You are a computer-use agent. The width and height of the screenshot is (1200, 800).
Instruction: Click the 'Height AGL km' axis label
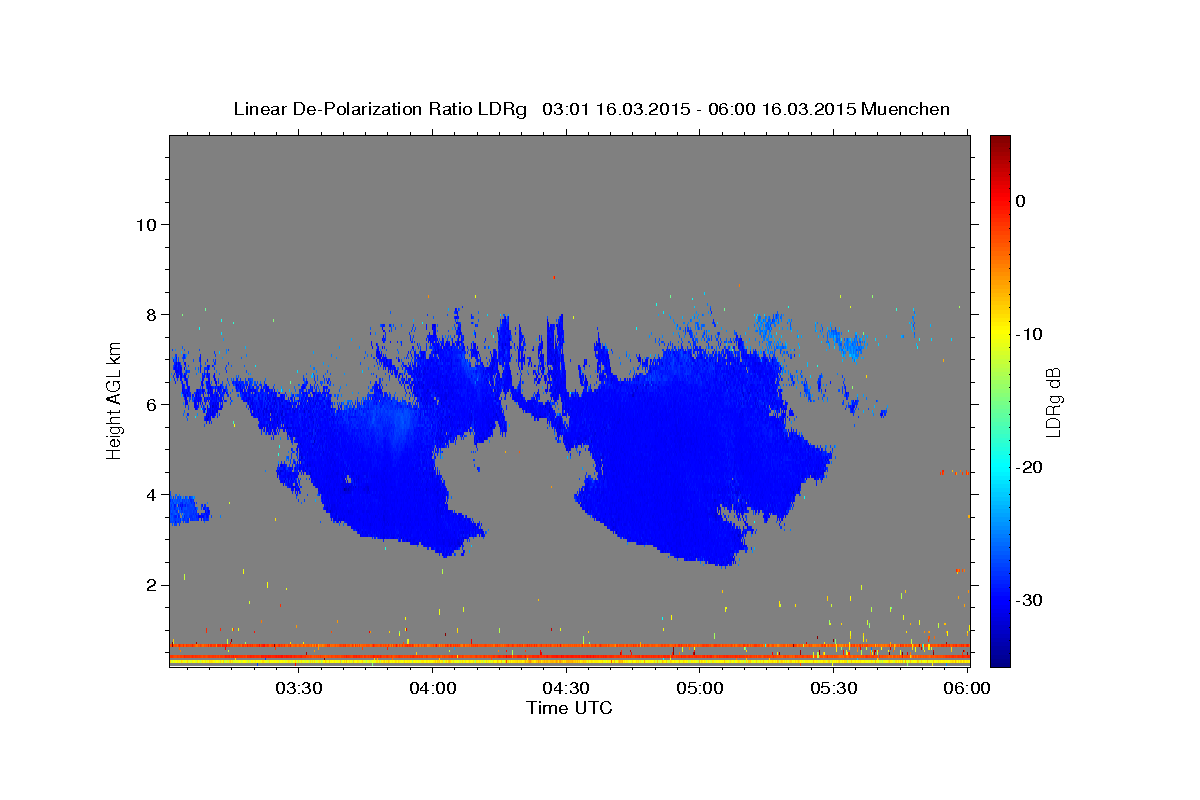coord(115,400)
